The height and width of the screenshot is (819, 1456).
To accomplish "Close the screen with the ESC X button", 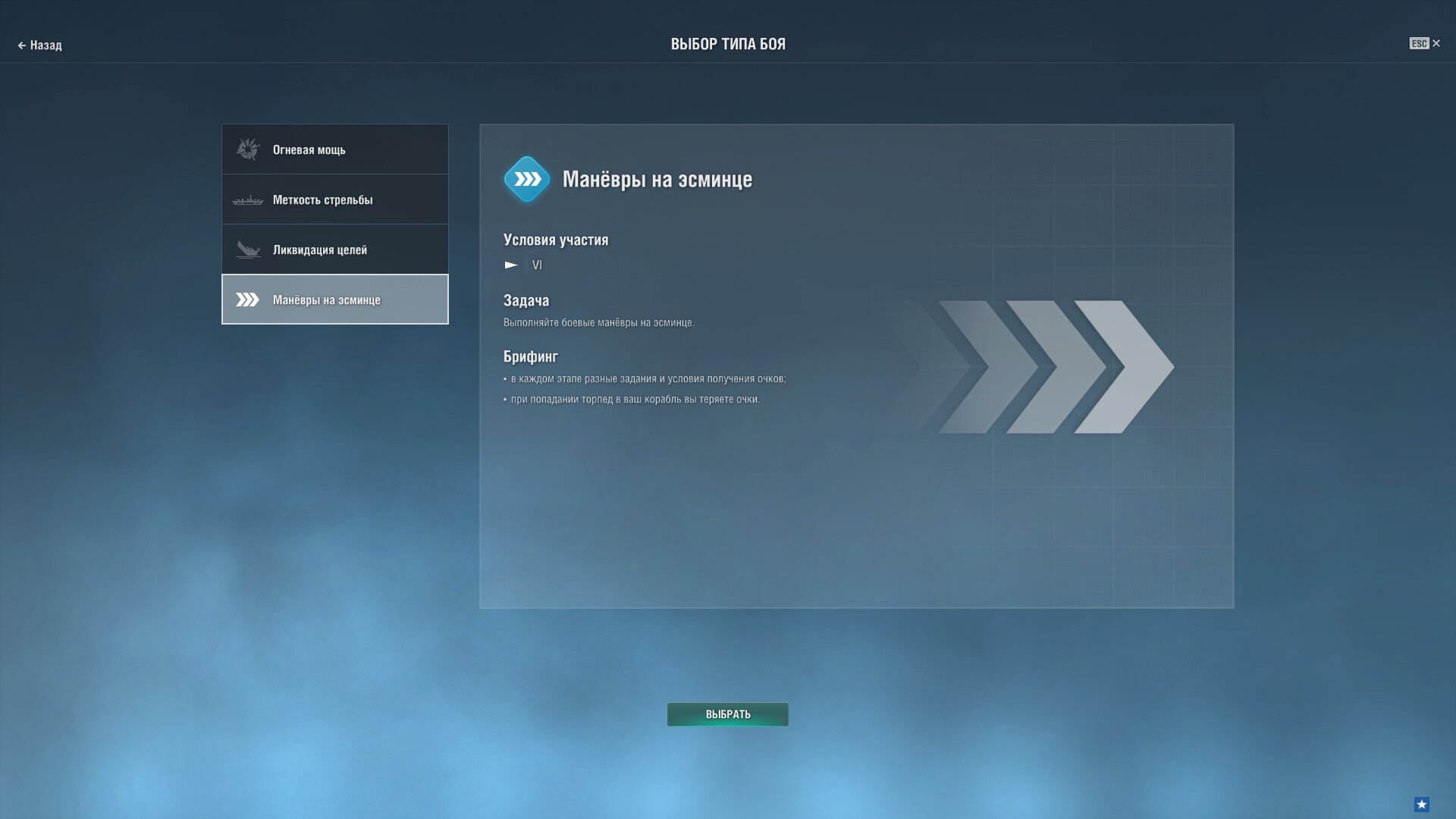I will point(1425,43).
